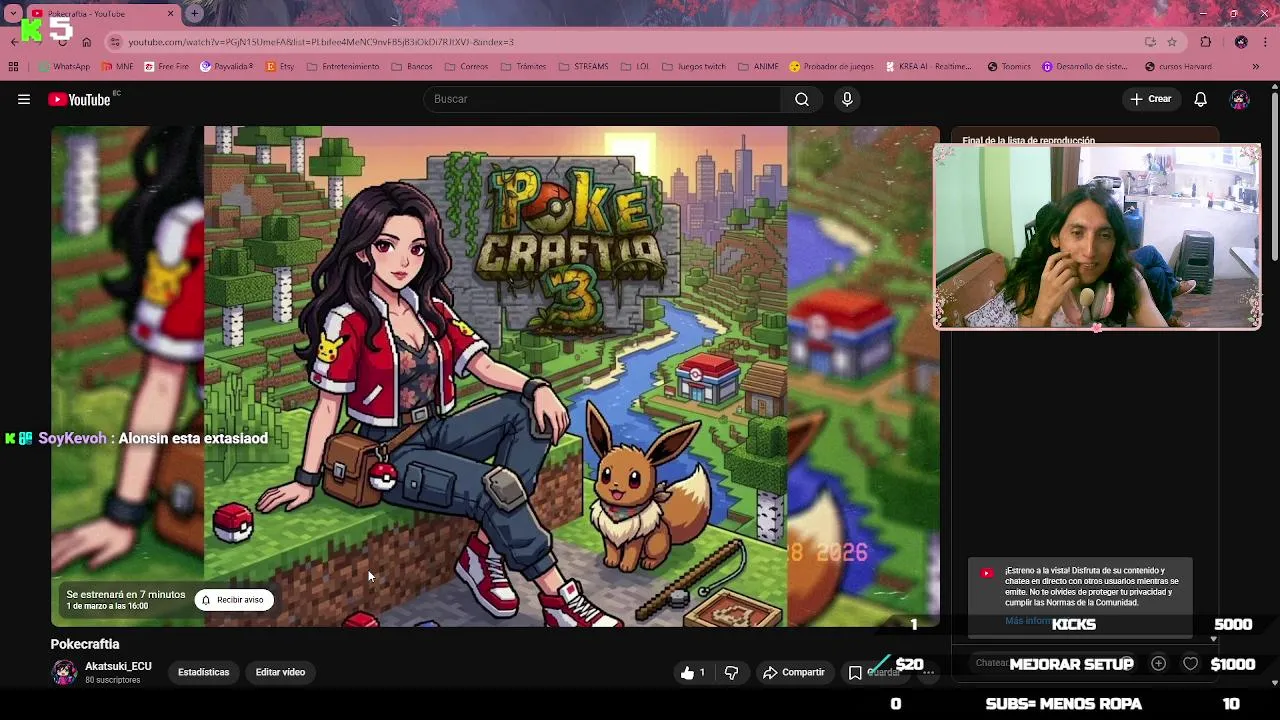Share the video with Compartir
Viewport: 1280px width, 720px height.
coord(793,673)
